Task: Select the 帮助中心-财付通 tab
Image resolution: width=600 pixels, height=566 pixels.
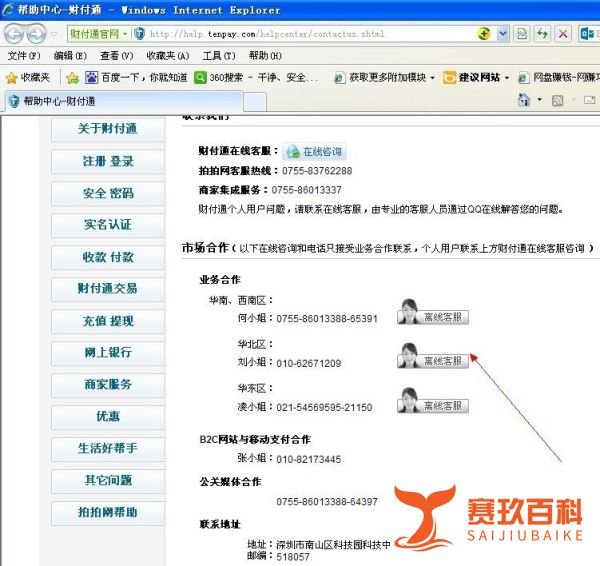Action: [124, 101]
